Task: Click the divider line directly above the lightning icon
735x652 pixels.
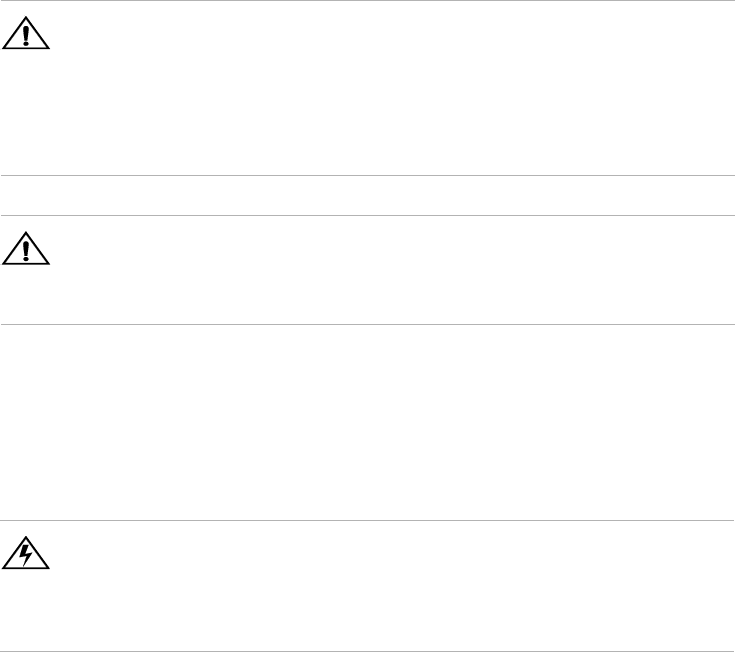Action: tap(367, 520)
